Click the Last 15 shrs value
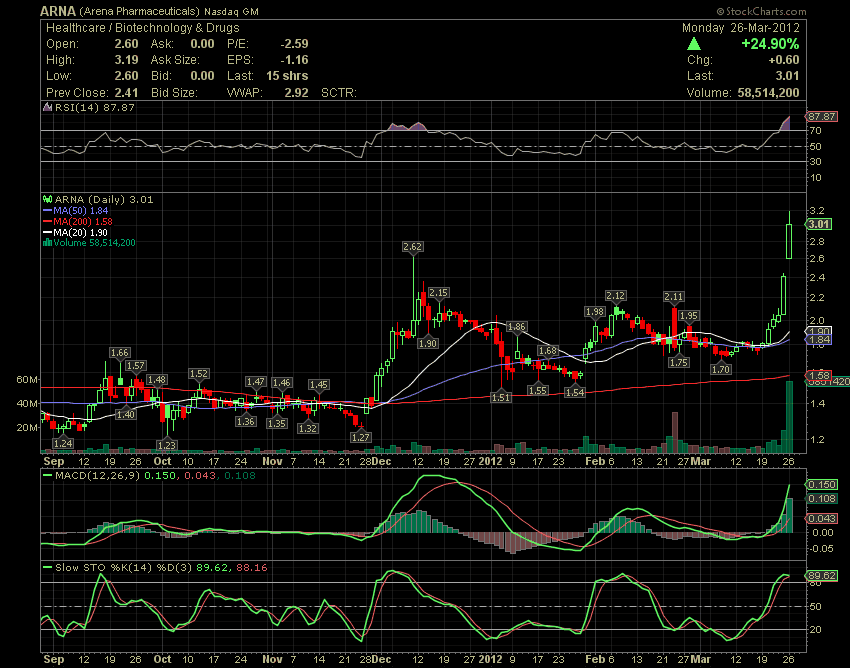This screenshot has height=668, width=850. [287, 76]
